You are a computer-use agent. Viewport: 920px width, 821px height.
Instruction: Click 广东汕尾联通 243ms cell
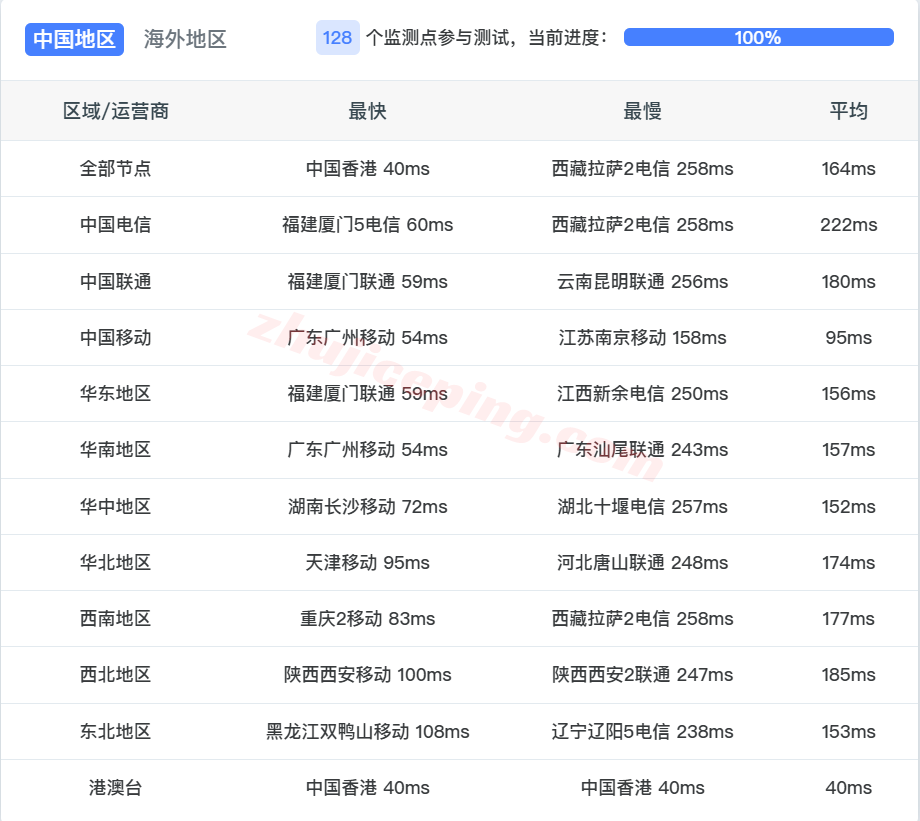[x=642, y=450]
